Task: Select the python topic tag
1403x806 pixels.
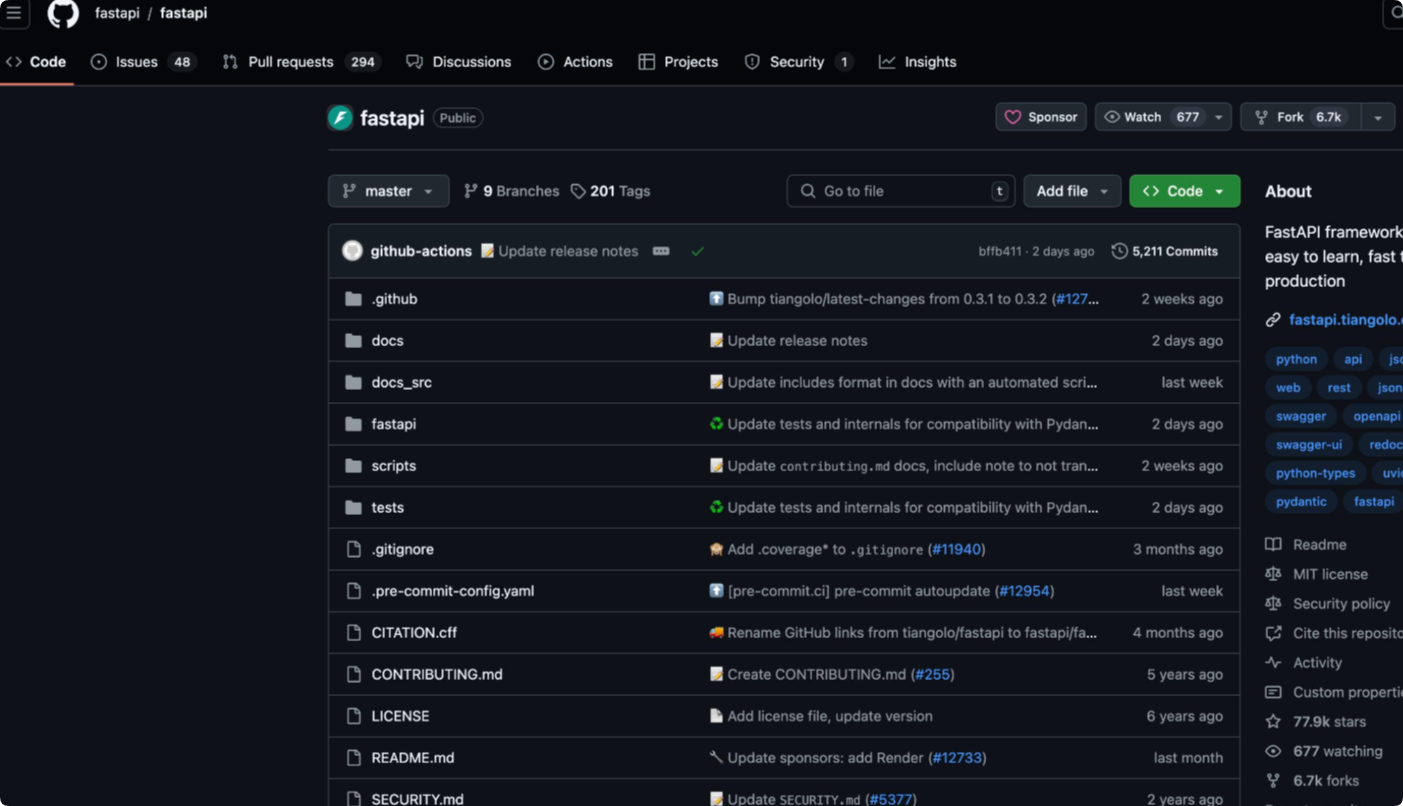Action: tap(1296, 359)
